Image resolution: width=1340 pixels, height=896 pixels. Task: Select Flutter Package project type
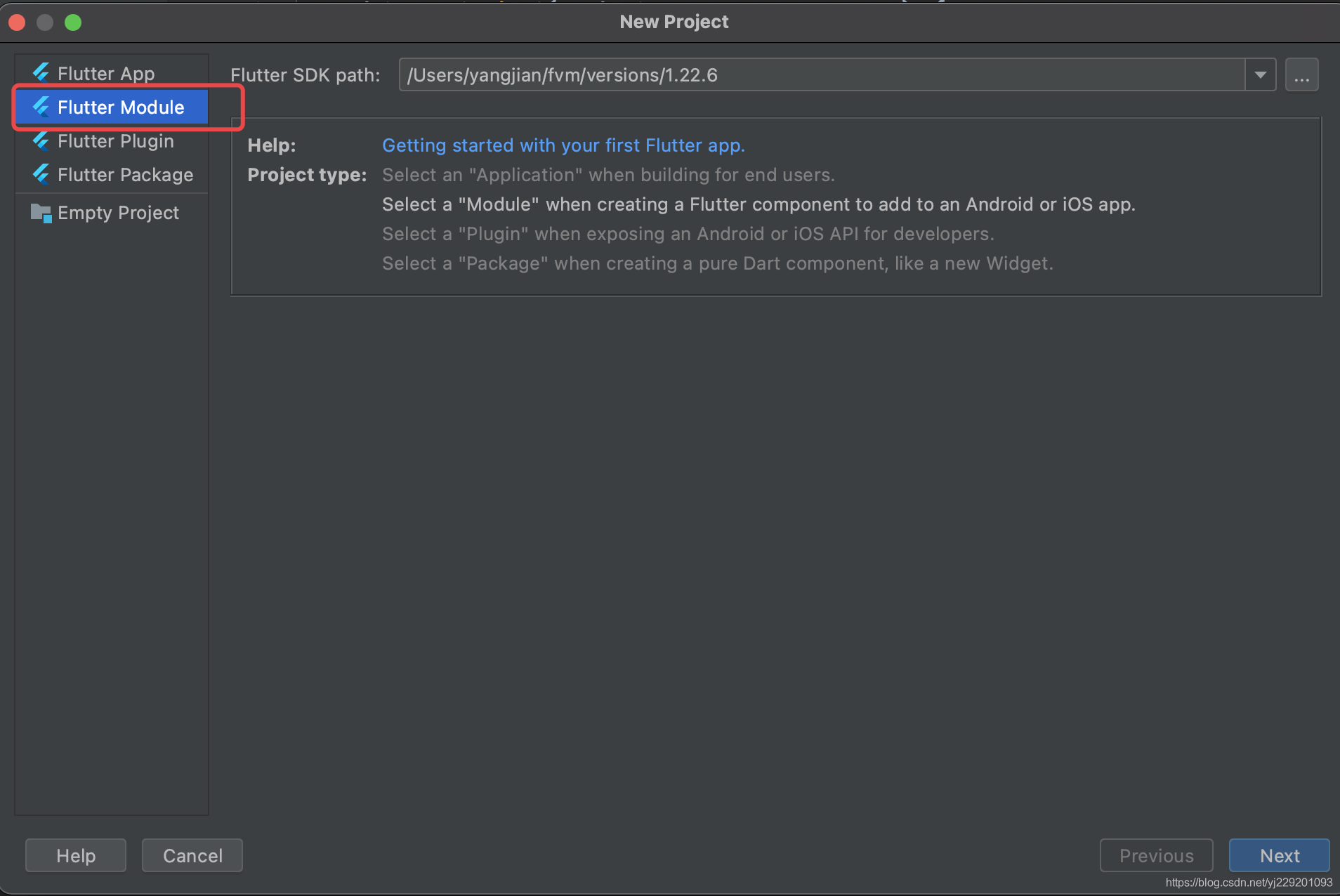point(112,174)
